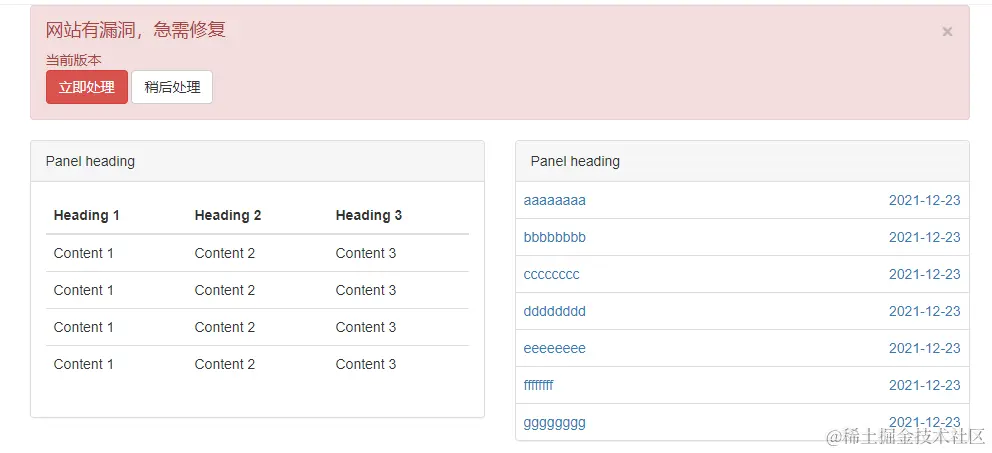Click the right Panel heading title
The image size is (992, 453).
pyautogui.click(x=575, y=161)
